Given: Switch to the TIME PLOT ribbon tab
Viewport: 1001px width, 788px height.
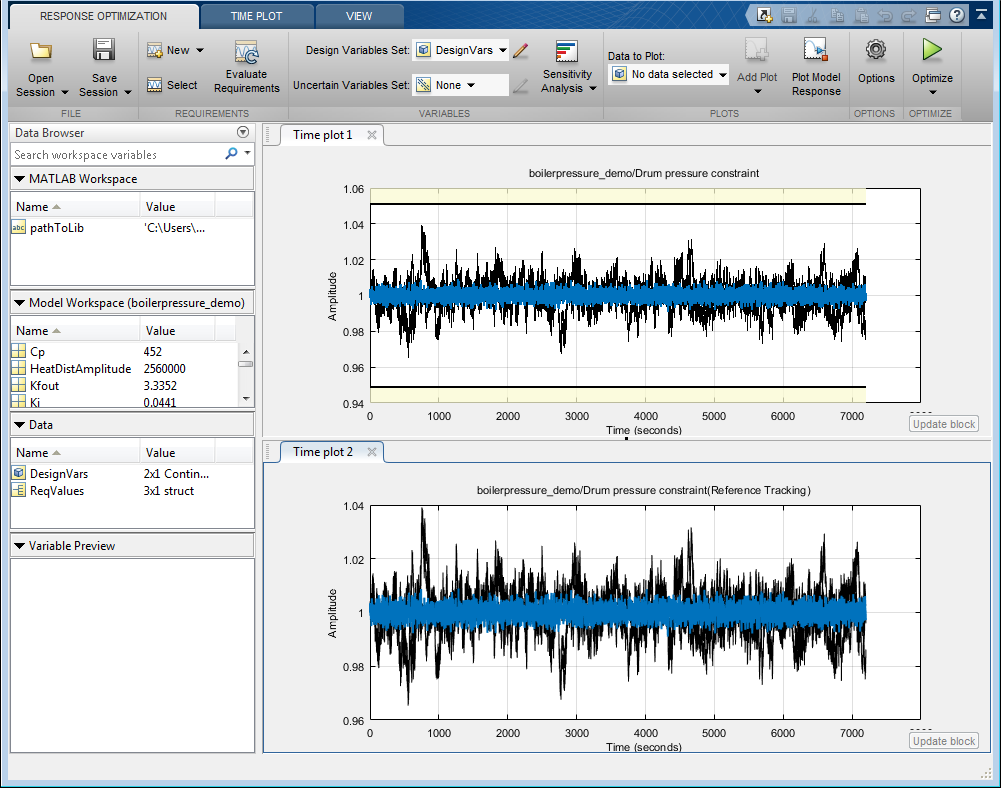Looking at the screenshot, I should [x=256, y=16].
